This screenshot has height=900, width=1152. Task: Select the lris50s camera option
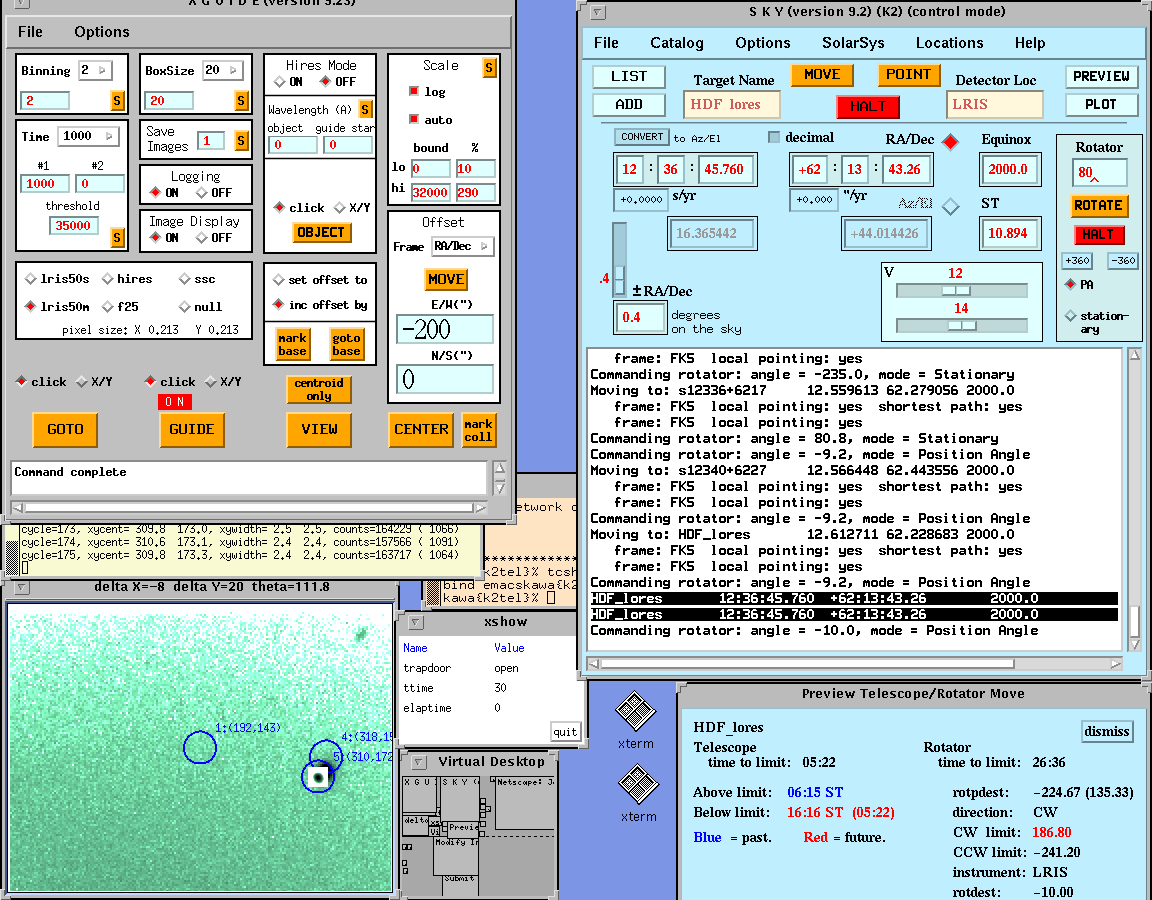click(x=31, y=278)
